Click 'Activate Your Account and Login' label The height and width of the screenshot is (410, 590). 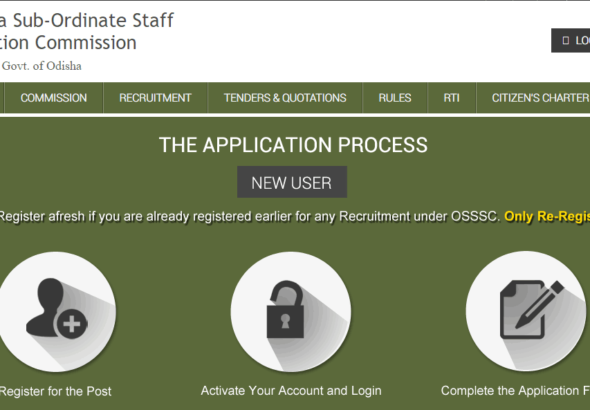pyautogui.click(x=291, y=390)
